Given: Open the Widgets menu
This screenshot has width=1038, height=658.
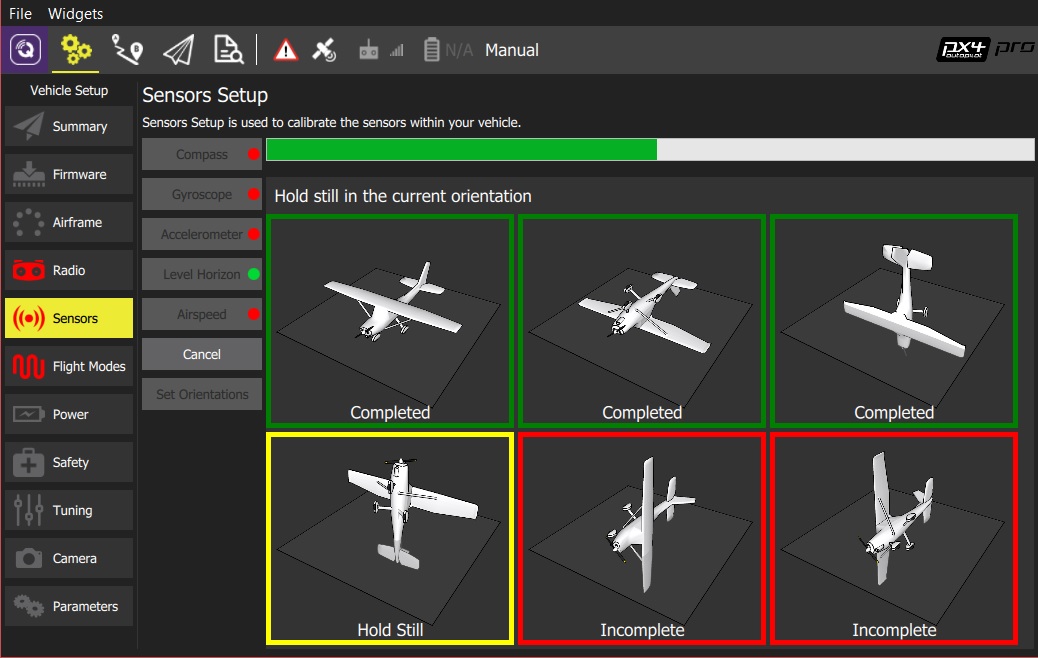Looking at the screenshot, I should pyautogui.click(x=75, y=14).
